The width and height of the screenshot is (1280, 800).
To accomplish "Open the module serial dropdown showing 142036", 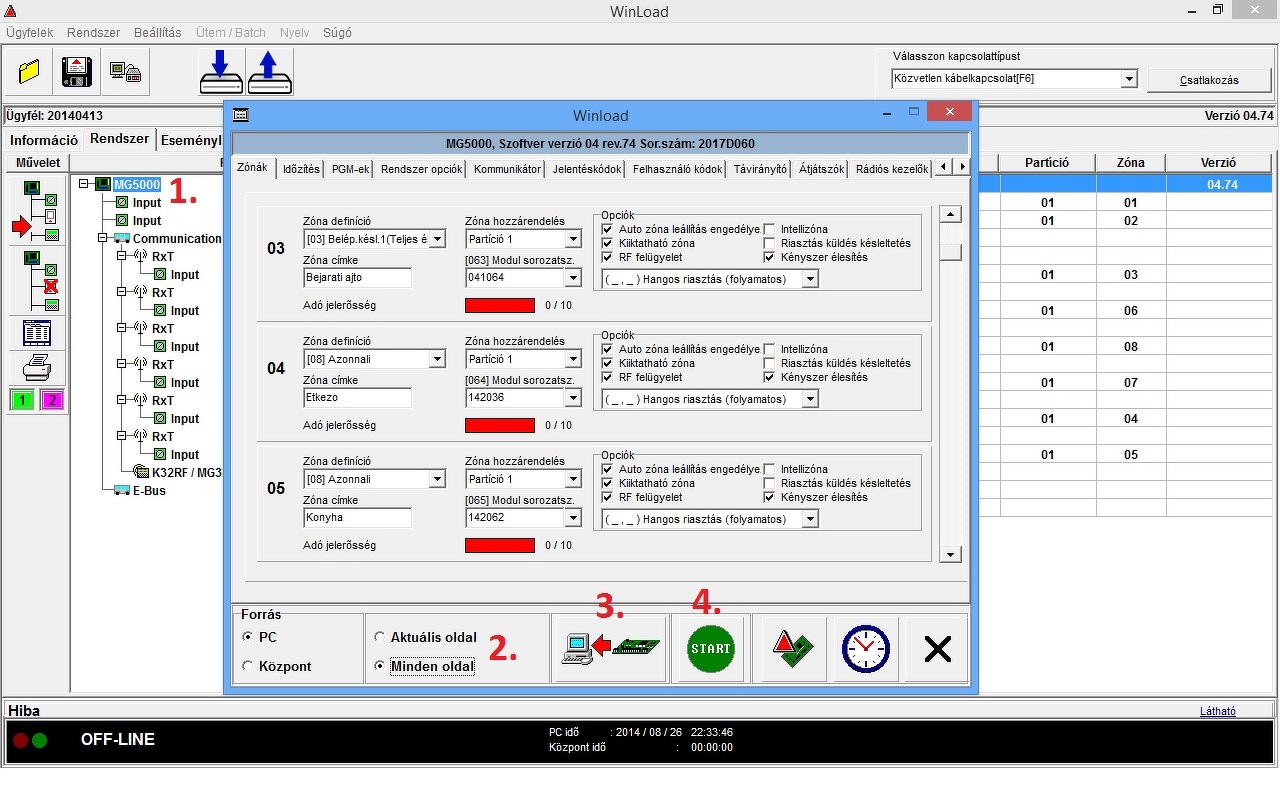I will point(573,398).
